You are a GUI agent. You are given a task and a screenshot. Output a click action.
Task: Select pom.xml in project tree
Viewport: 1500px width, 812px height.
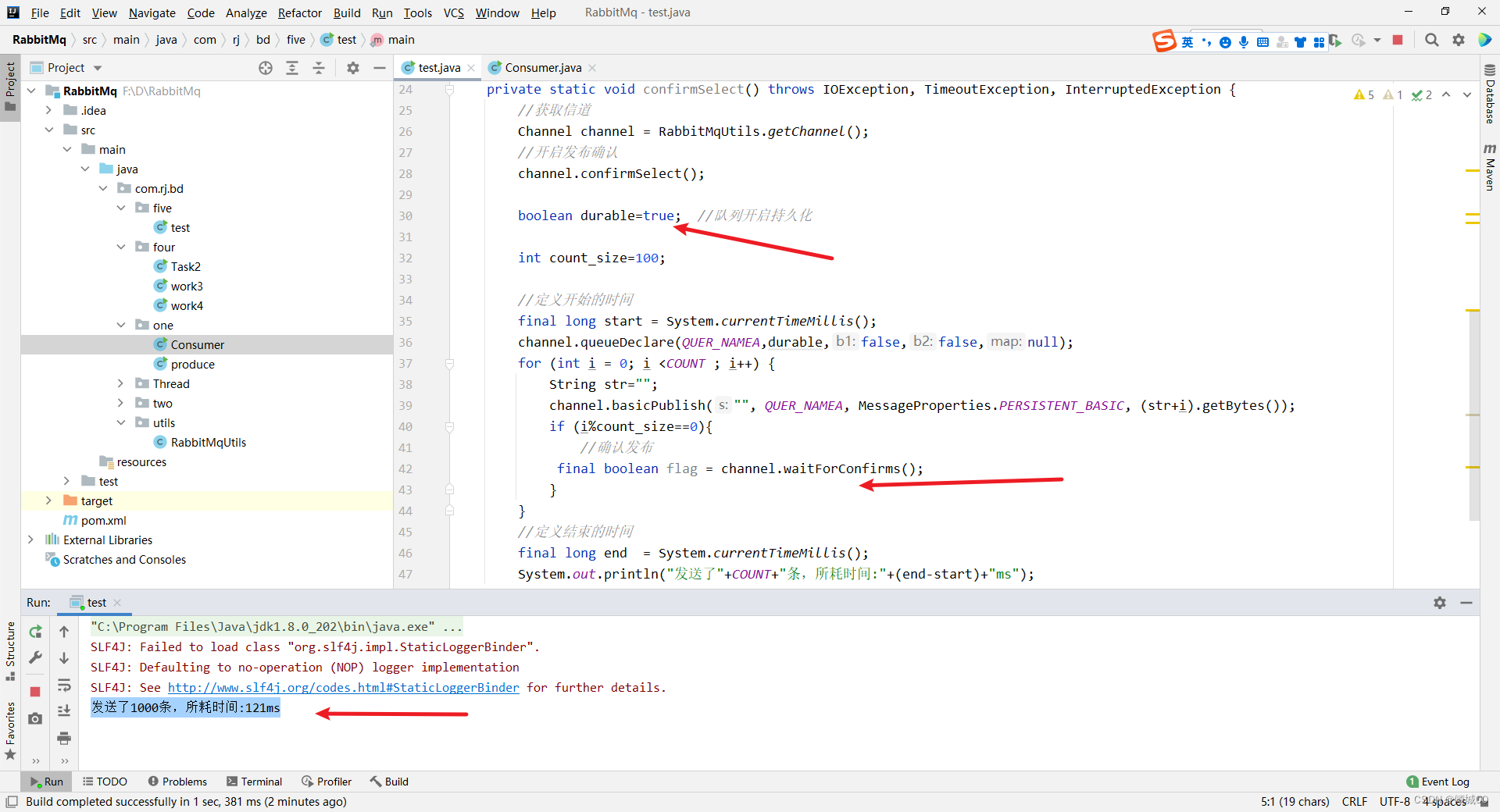[x=103, y=520]
